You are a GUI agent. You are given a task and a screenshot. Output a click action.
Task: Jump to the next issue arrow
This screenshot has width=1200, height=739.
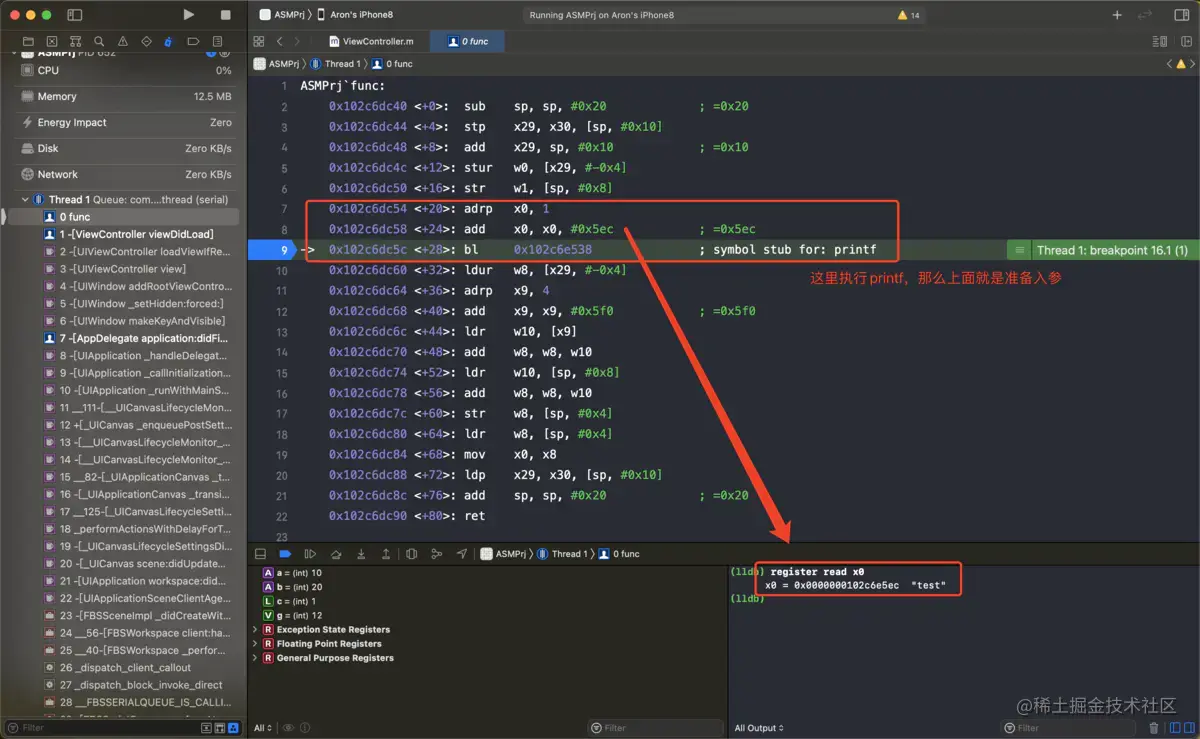[1193, 64]
